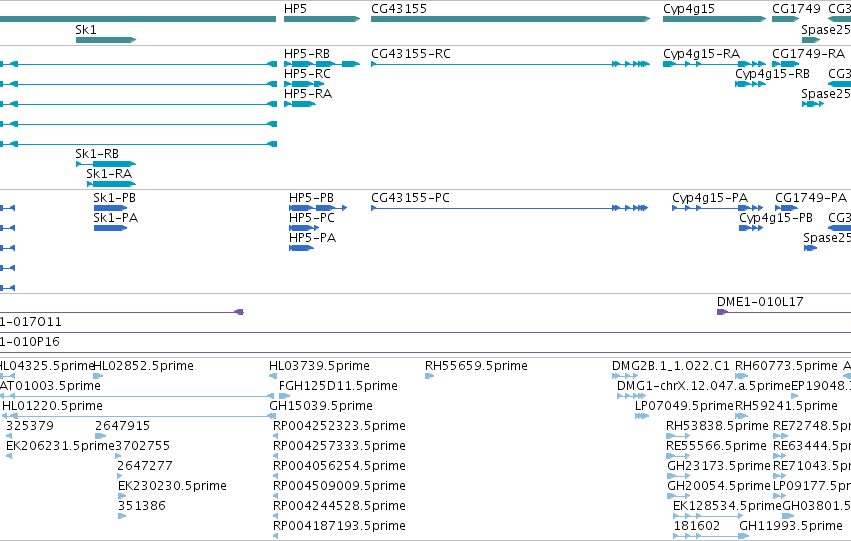Select transcript Sk1-RA
Screen dimensions: 851x541
pos(111,184)
